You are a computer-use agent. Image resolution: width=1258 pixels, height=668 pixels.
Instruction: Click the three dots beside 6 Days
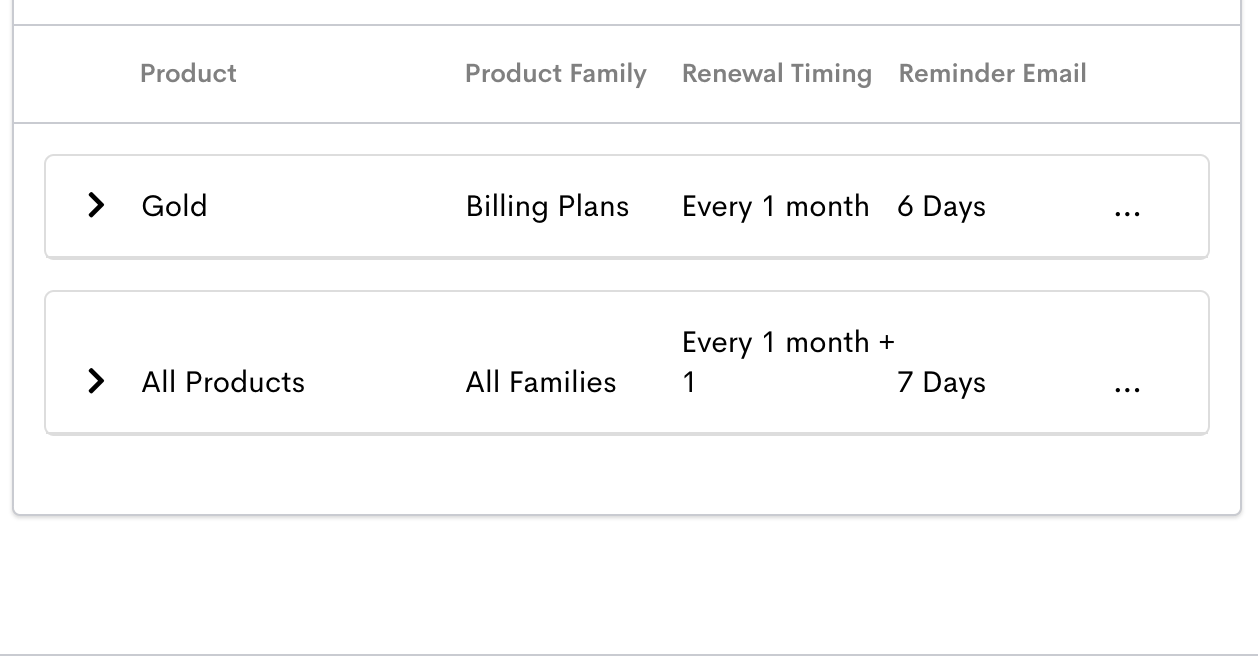[1126, 213]
